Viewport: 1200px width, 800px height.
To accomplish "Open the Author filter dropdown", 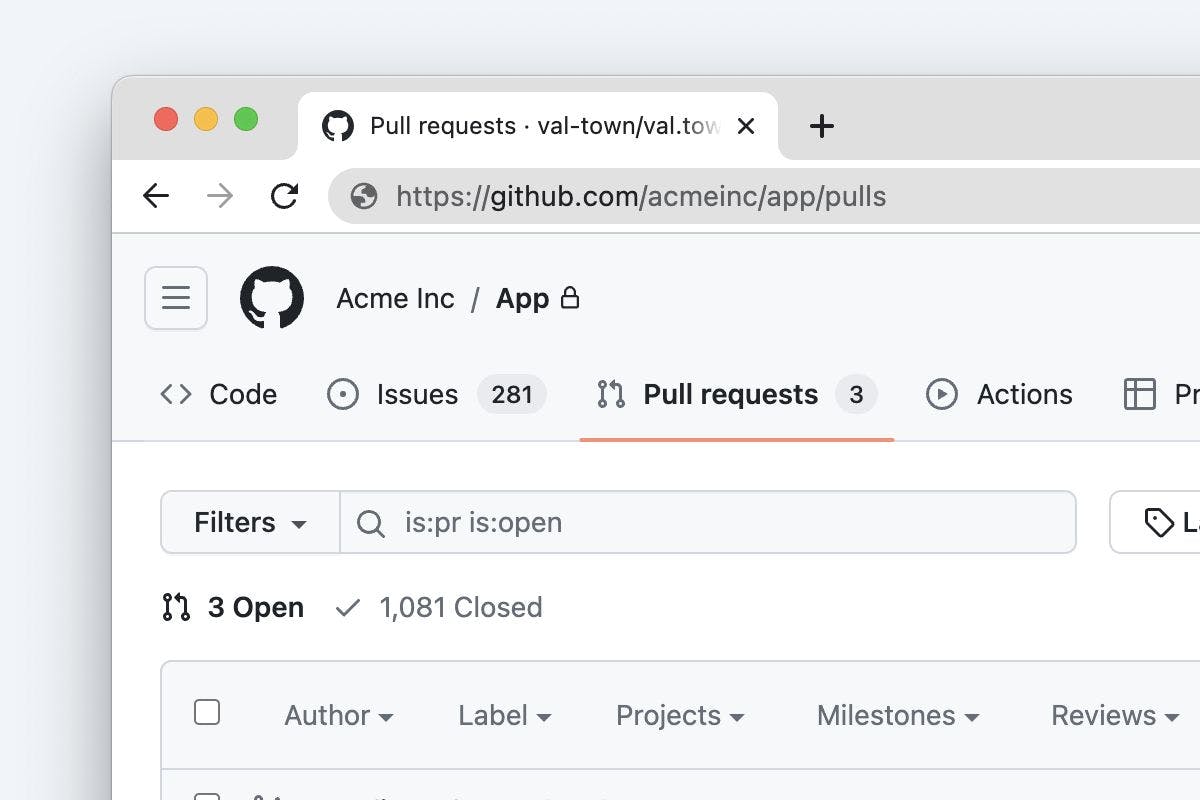I will tap(338, 716).
